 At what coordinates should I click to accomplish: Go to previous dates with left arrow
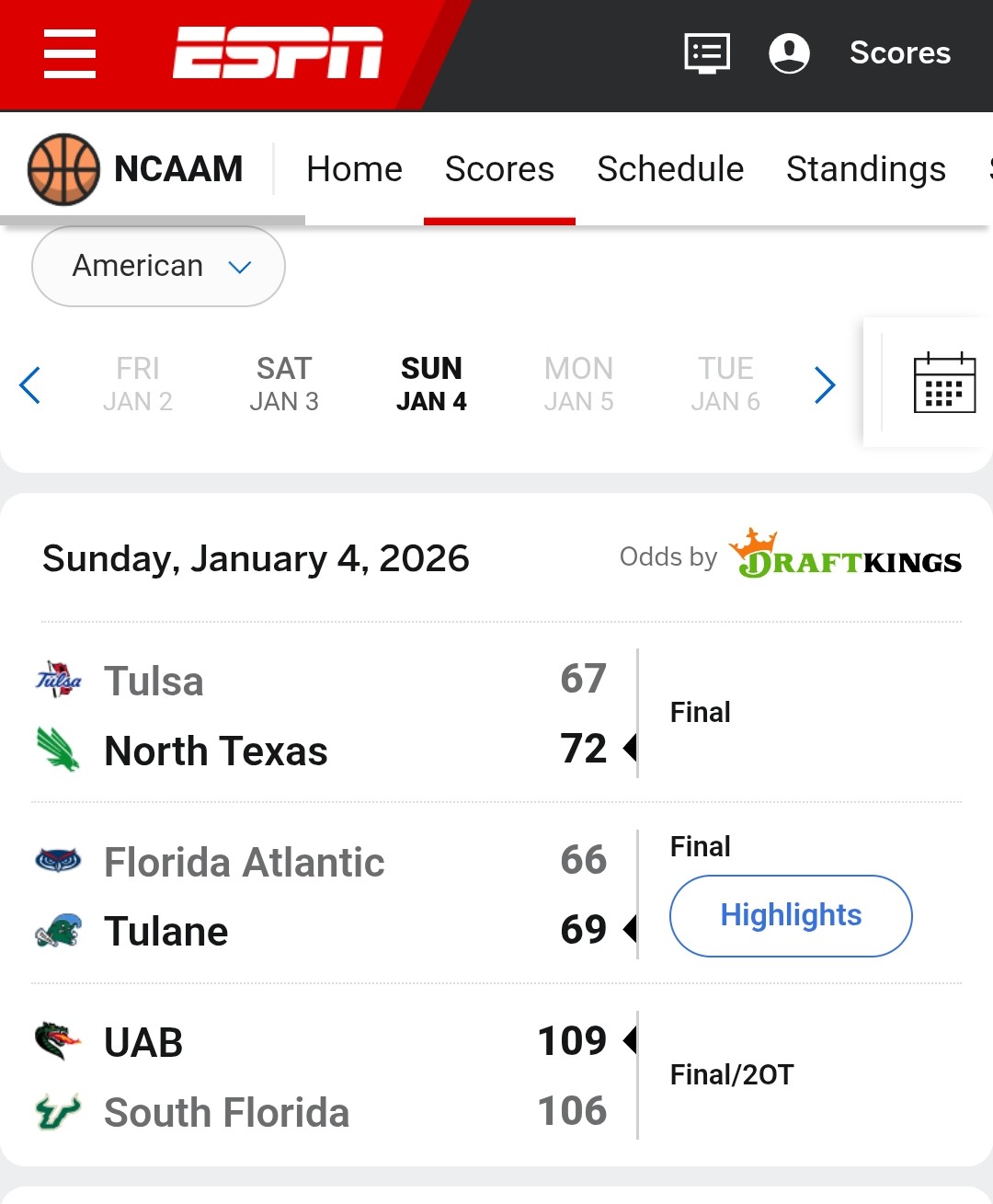30,384
